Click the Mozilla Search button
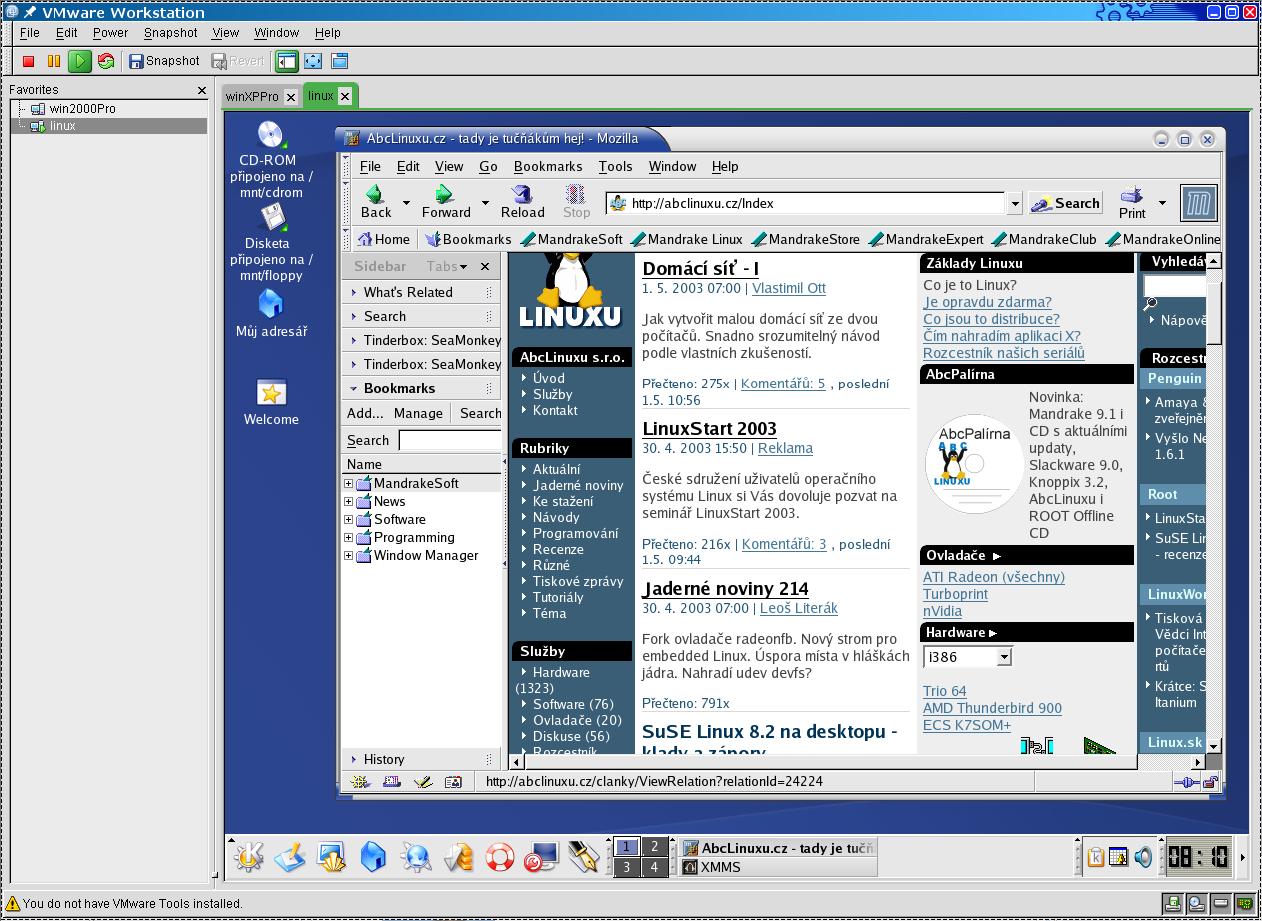The height and width of the screenshot is (921, 1262). [1065, 203]
